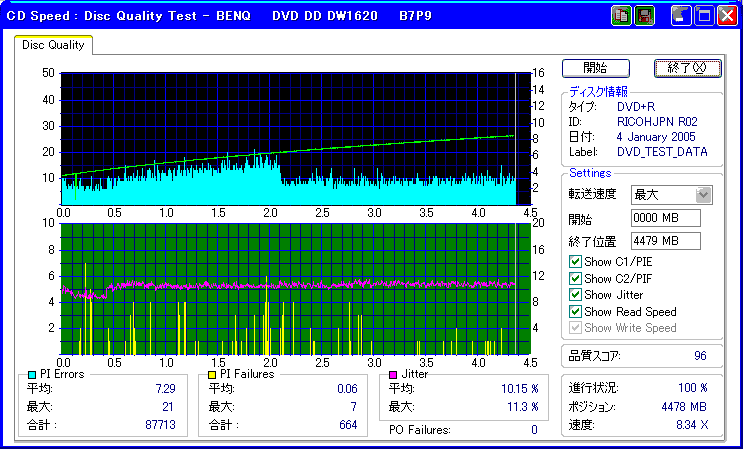Click progress value 100 %
The width and height of the screenshot is (743, 449).
[693, 388]
